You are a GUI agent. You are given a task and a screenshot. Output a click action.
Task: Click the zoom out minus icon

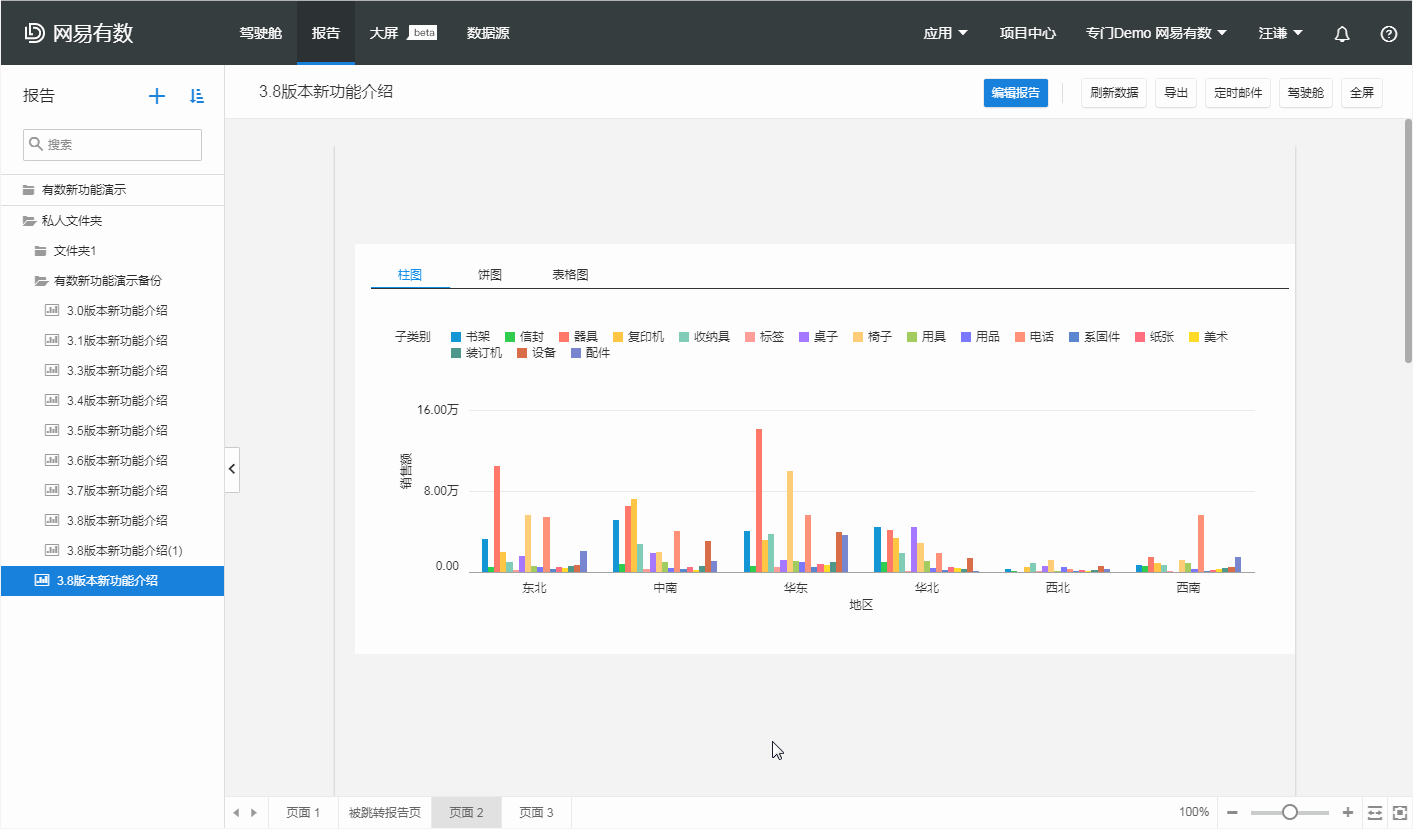(x=1233, y=812)
